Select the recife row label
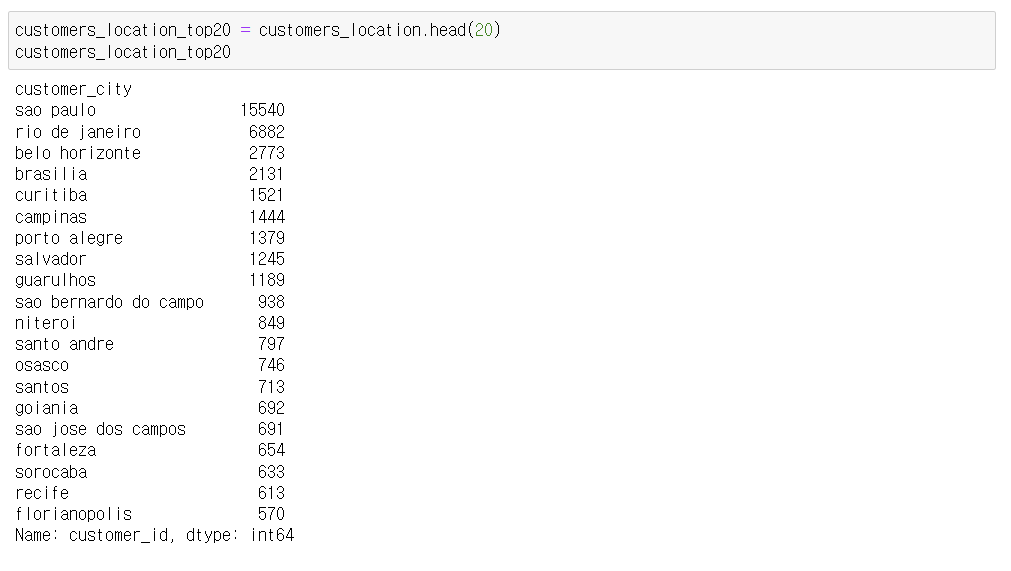 tap(42, 493)
